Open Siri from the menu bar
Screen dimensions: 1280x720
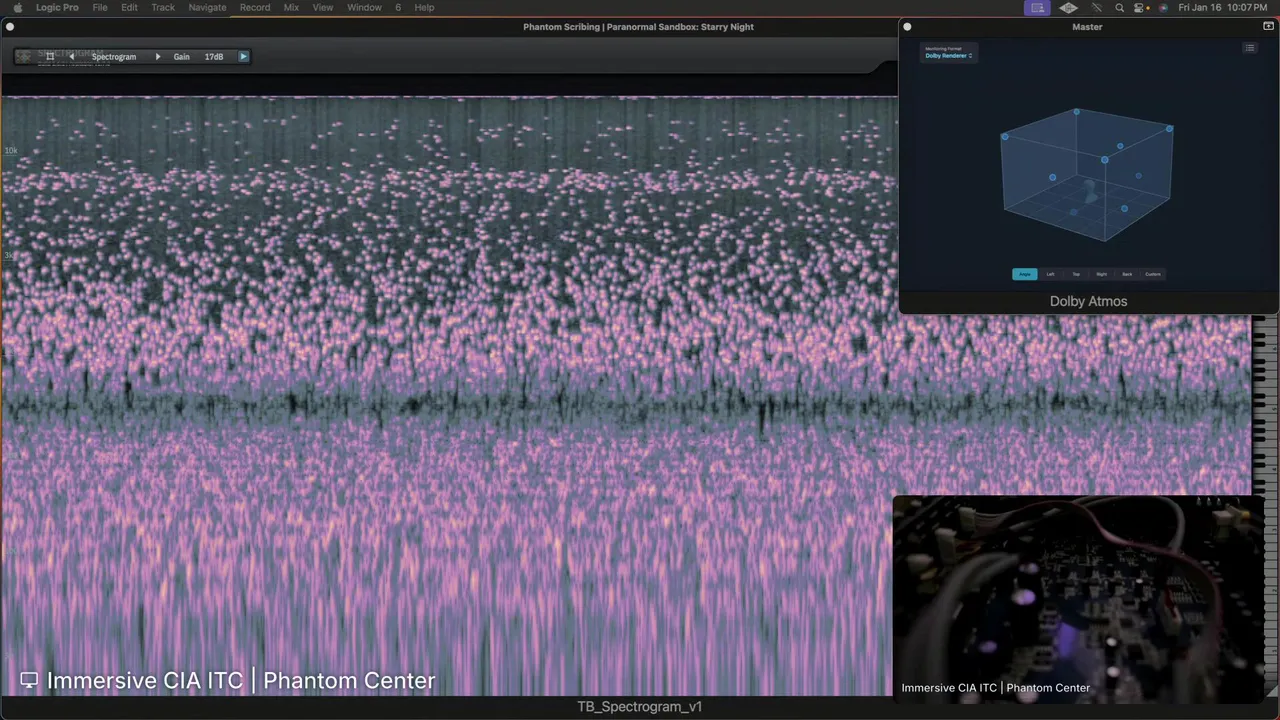click(1163, 7)
